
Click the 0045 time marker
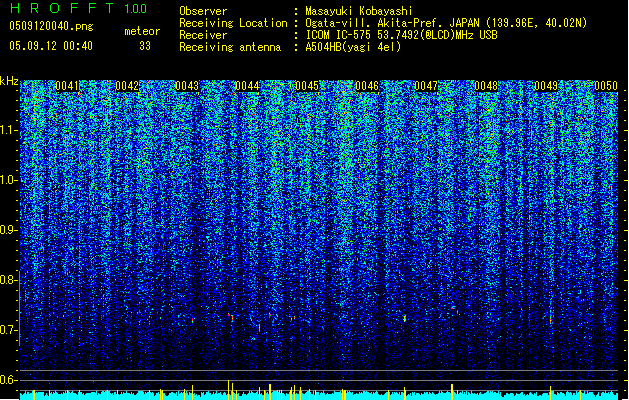click(x=307, y=86)
